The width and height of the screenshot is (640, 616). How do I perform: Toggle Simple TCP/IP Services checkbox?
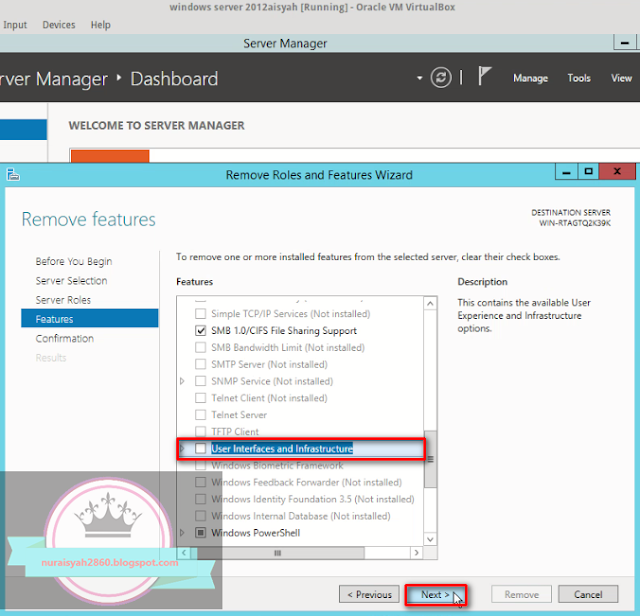(200, 314)
